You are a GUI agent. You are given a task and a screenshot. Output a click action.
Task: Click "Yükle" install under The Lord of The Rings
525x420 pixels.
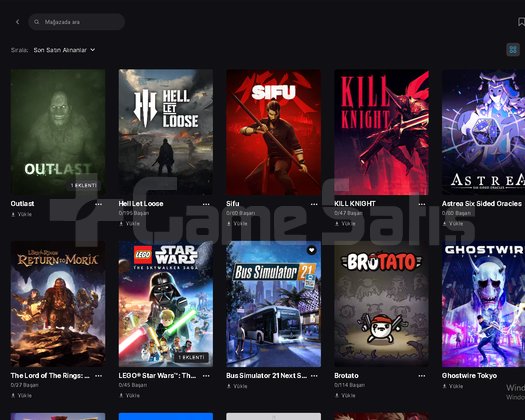tap(22, 396)
